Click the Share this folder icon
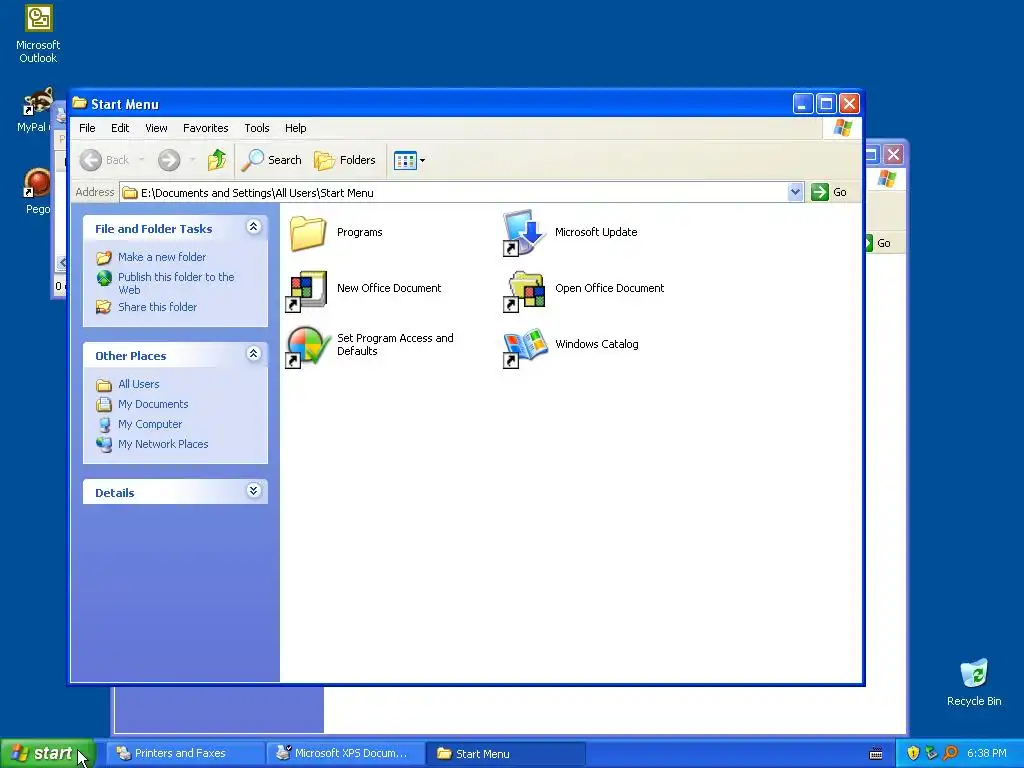This screenshot has height=768, width=1024. [x=104, y=307]
